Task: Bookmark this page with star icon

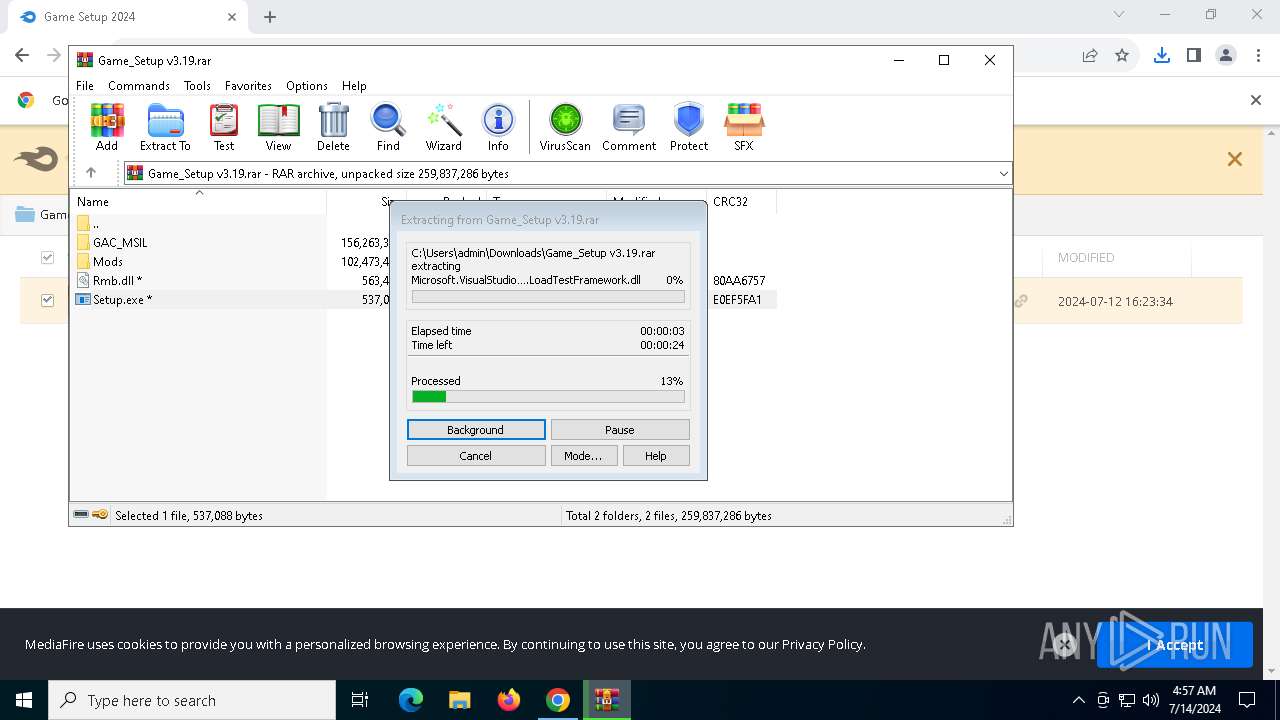Action: coord(1122,56)
